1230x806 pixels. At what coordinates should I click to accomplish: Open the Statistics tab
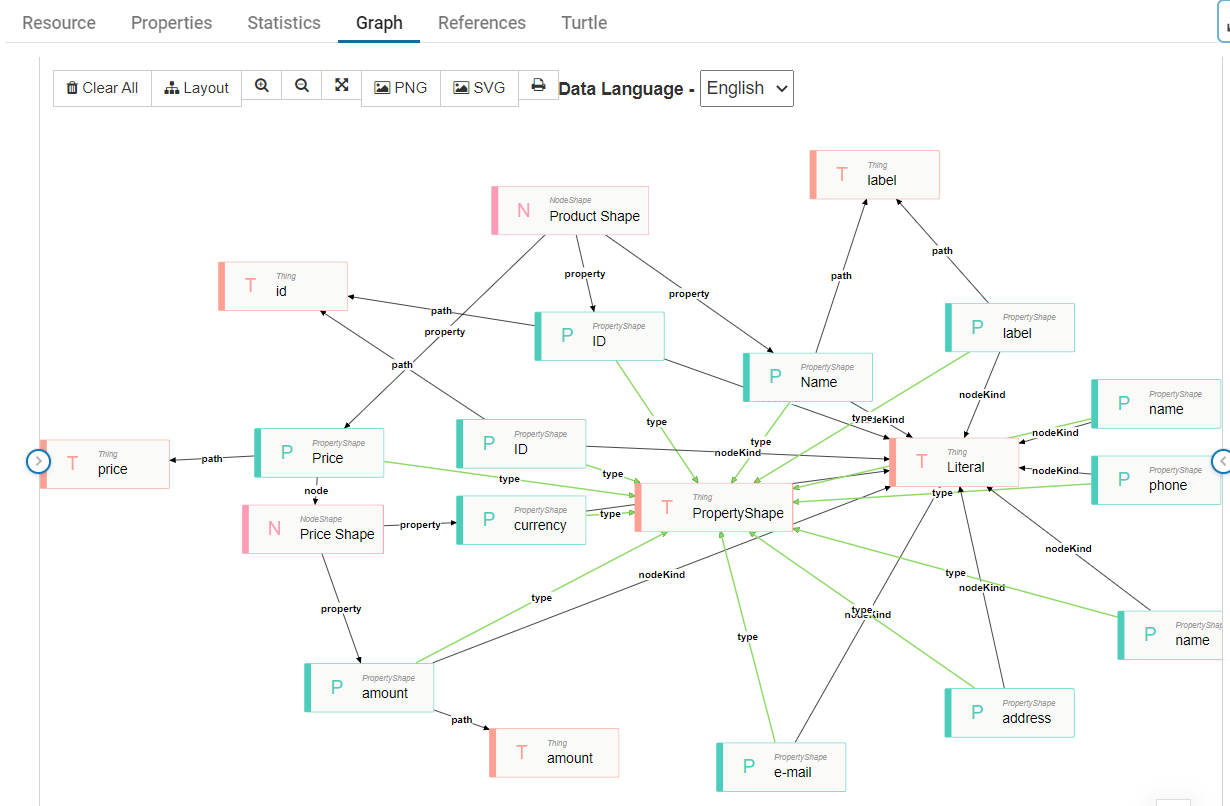click(284, 22)
